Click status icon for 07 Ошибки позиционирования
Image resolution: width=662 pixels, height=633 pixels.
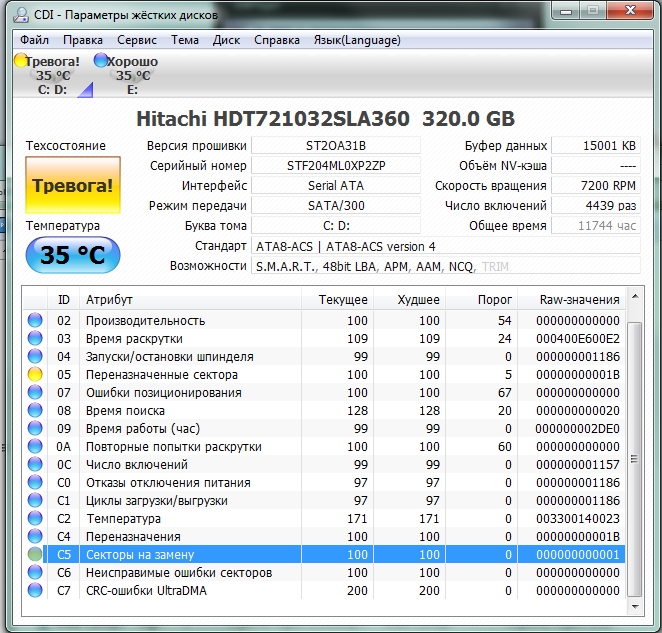point(35,392)
